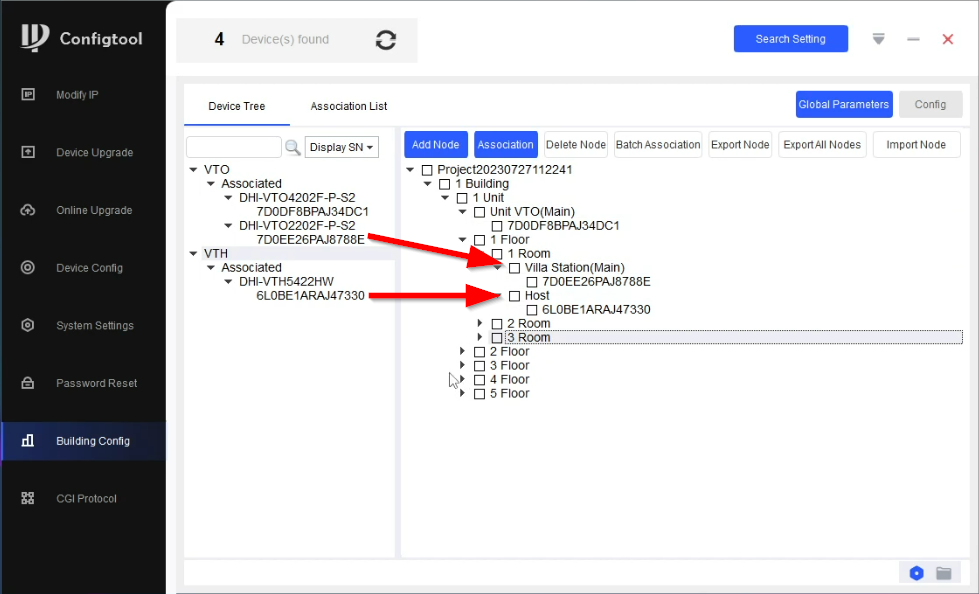
Task: Select the 4 Floor tree node
Action: coord(509,379)
